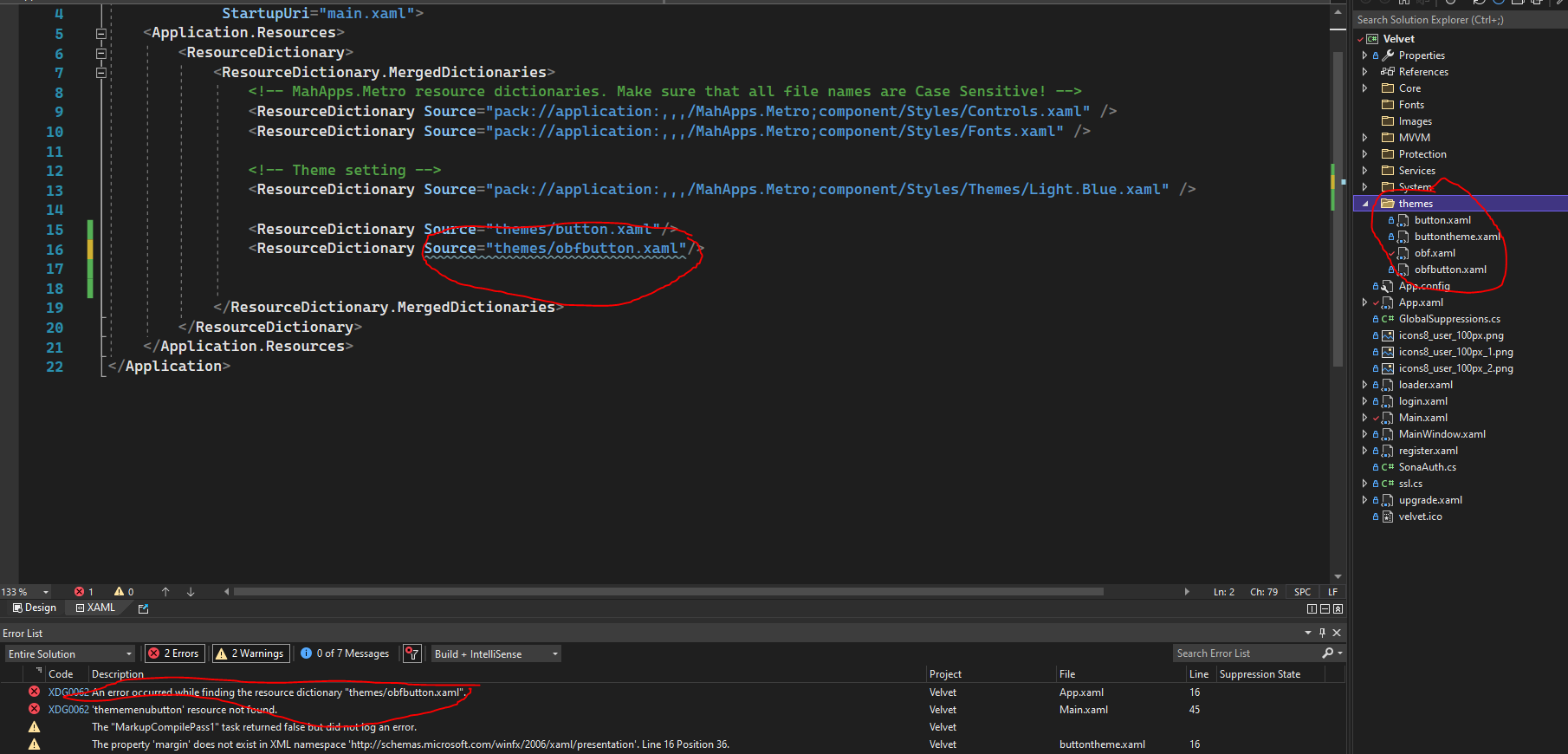The image size is (1568, 754).
Task: Select the Velvet project node
Action: coord(1398,39)
